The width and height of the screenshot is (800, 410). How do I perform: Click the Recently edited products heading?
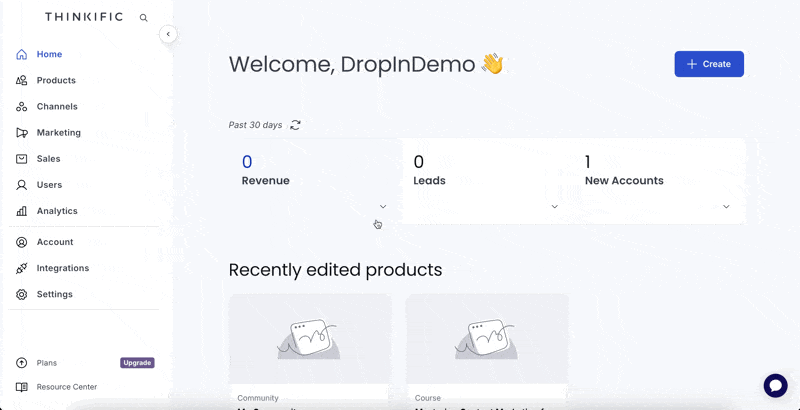[335, 270]
